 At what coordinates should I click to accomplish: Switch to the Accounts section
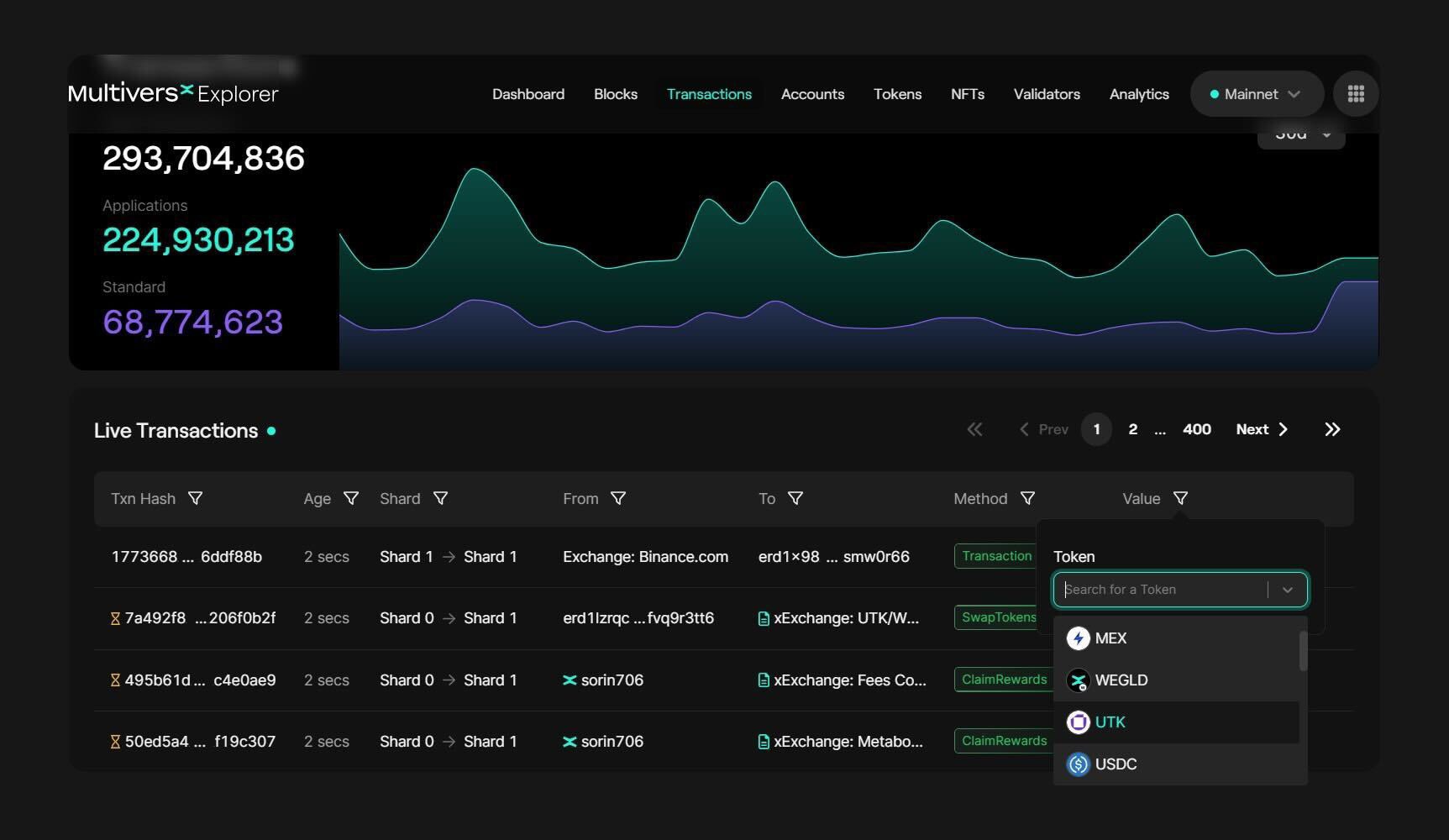pyautogui.click(x=812, y=94)
